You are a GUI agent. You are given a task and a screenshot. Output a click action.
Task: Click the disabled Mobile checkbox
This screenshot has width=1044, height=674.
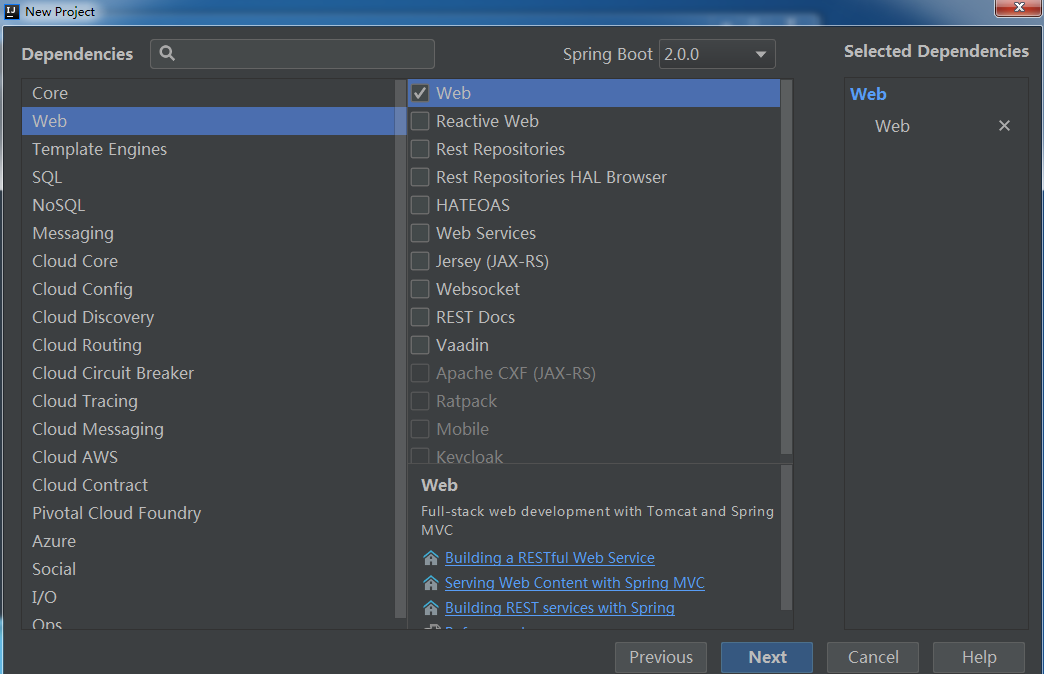[x=419, y=429]
